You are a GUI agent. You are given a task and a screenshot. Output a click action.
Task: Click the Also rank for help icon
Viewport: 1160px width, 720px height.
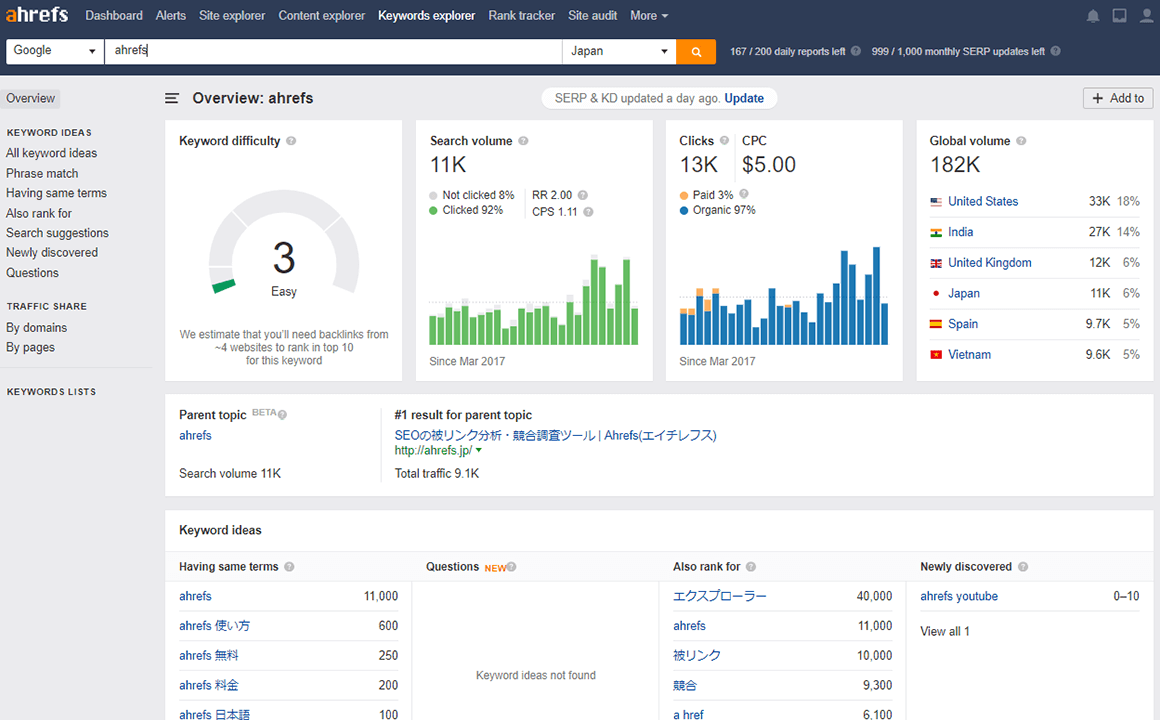pyautogui.click(x=751, y=567)
